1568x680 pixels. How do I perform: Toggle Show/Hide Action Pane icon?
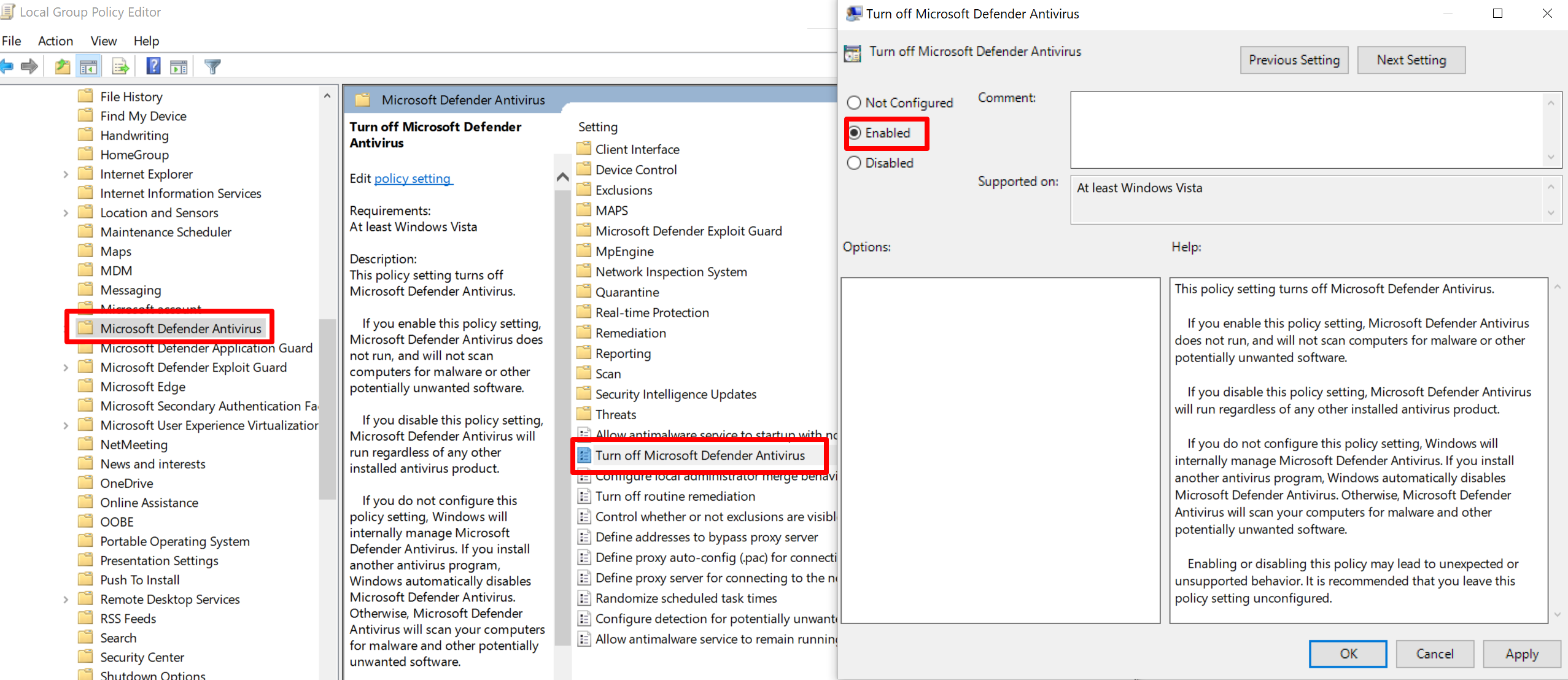179,66
